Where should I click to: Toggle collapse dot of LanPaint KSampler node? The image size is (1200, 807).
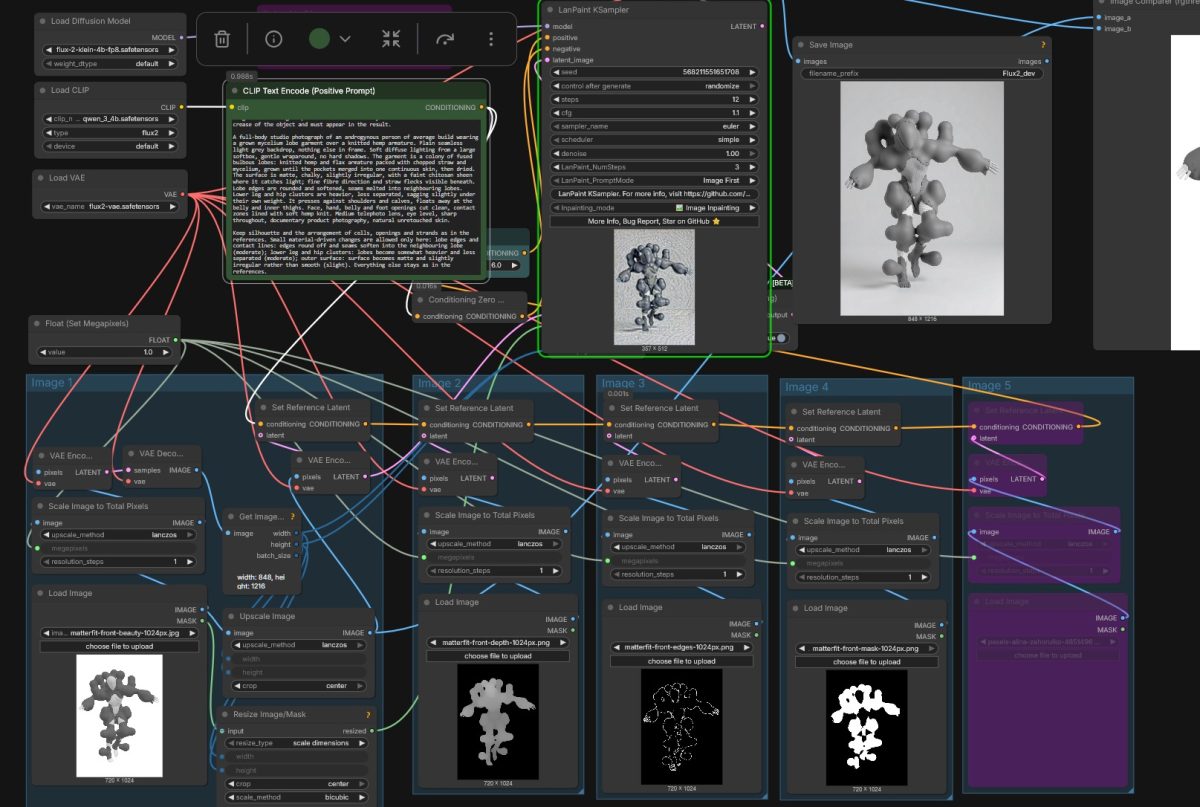(x=550, y=10)
